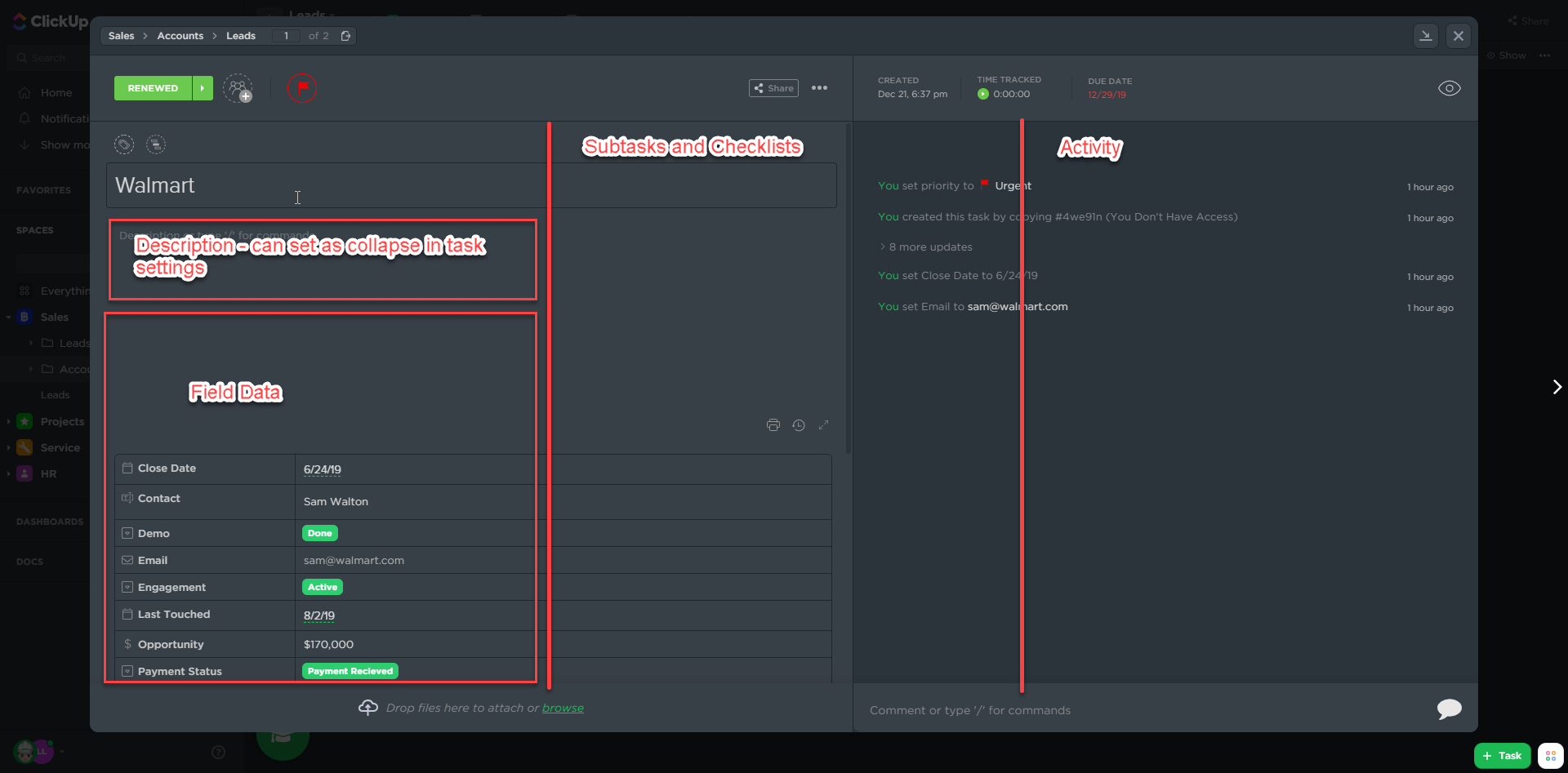Image resolution: width=1568 pixels, height=773 pixels.
Task: Advance status with green arrow button
Action: (x=203, y=88)
